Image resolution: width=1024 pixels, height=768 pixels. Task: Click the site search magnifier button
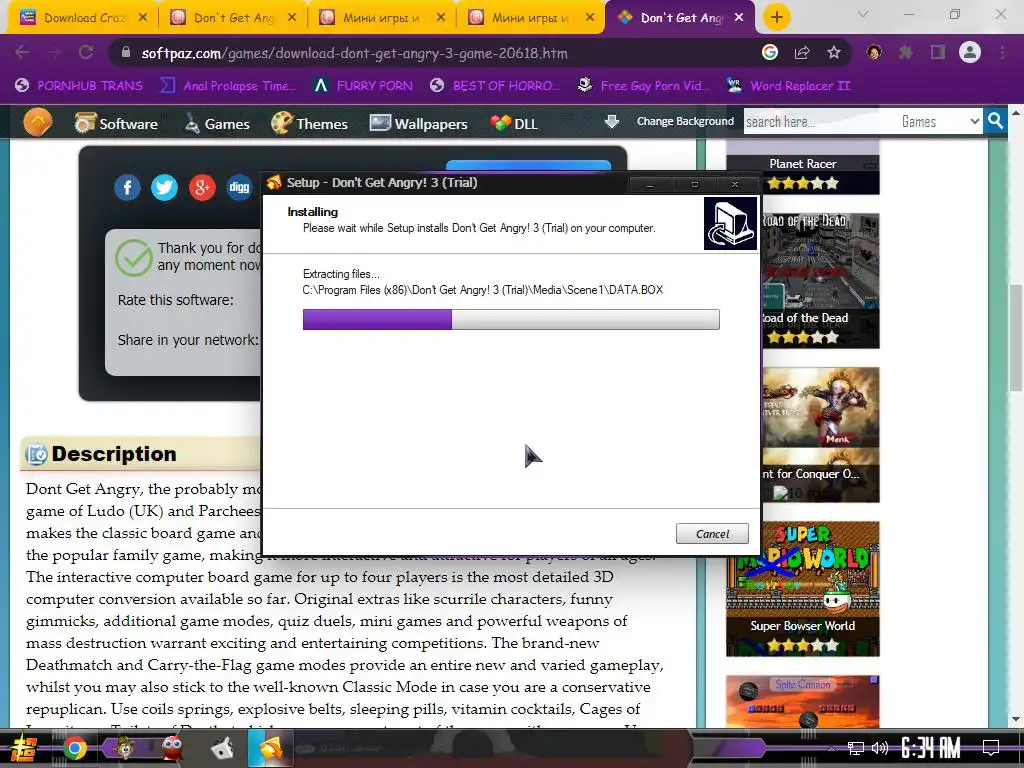click(995, 121)
